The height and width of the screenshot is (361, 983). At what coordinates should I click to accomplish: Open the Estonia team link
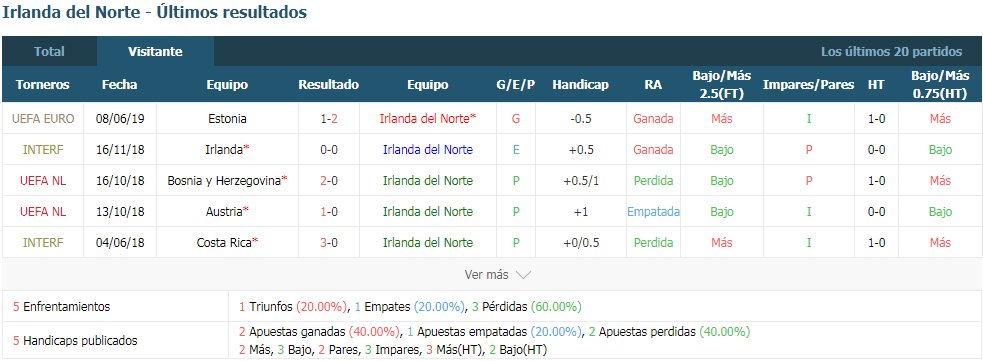(x=227, y=118)
